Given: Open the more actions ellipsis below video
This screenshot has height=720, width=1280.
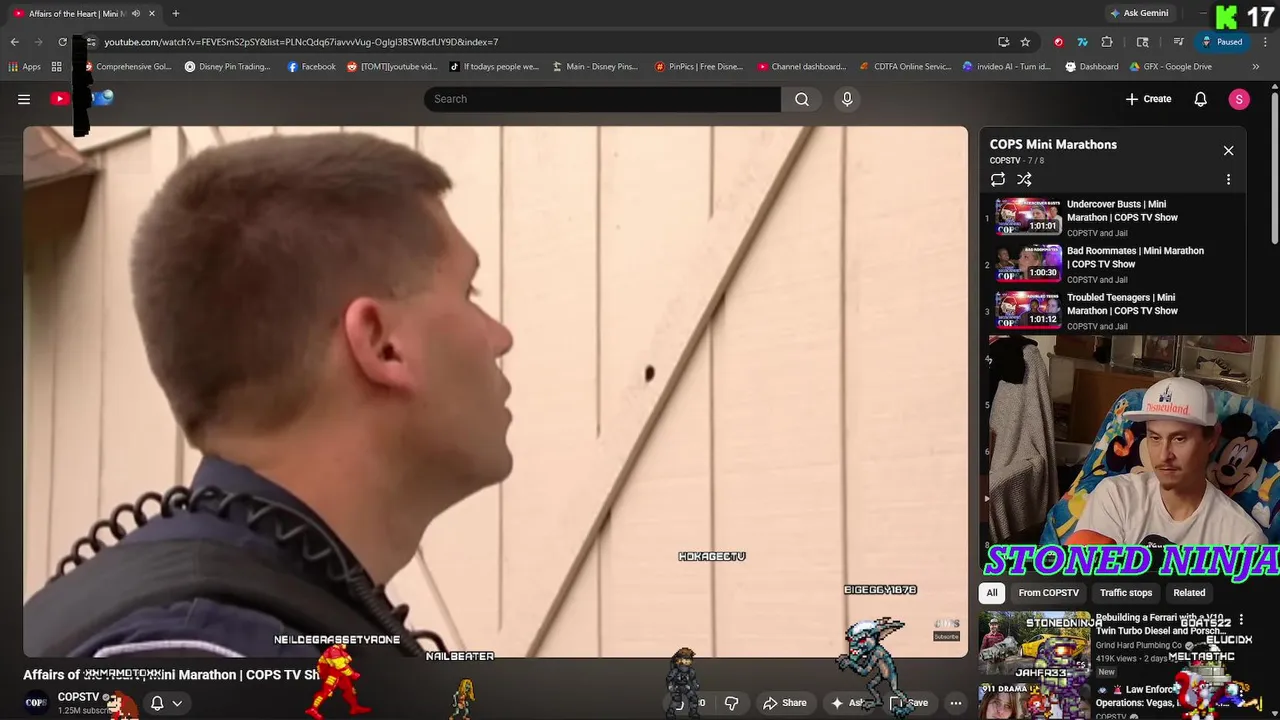Looking at the screenshot, I should pos(955,703).
